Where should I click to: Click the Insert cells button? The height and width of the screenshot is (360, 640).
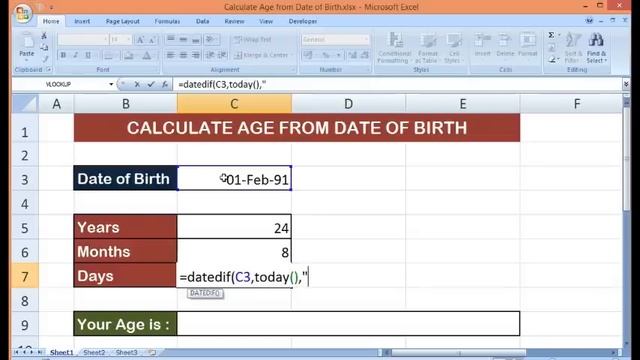coord(482,46)
